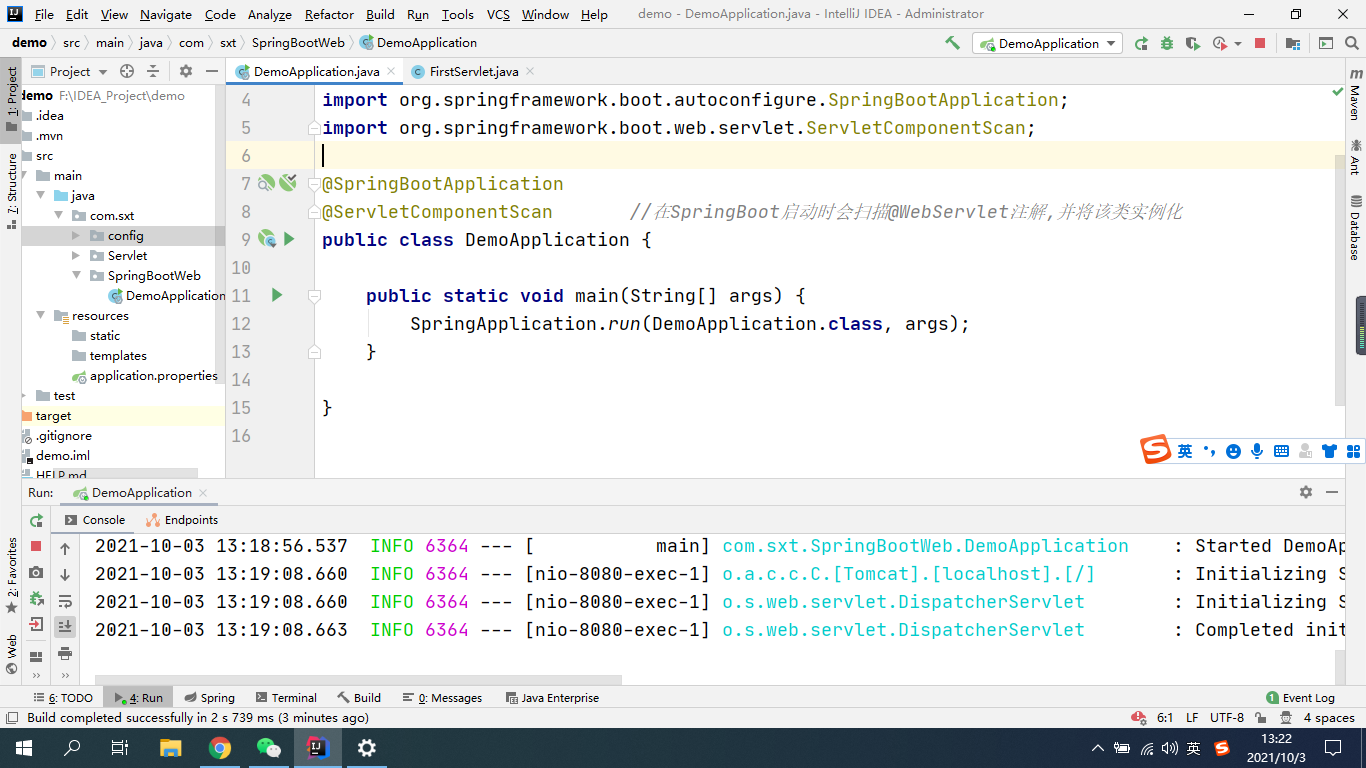
Task: Click the UTF-8 encoding indicator
Action: [1227, 718]
